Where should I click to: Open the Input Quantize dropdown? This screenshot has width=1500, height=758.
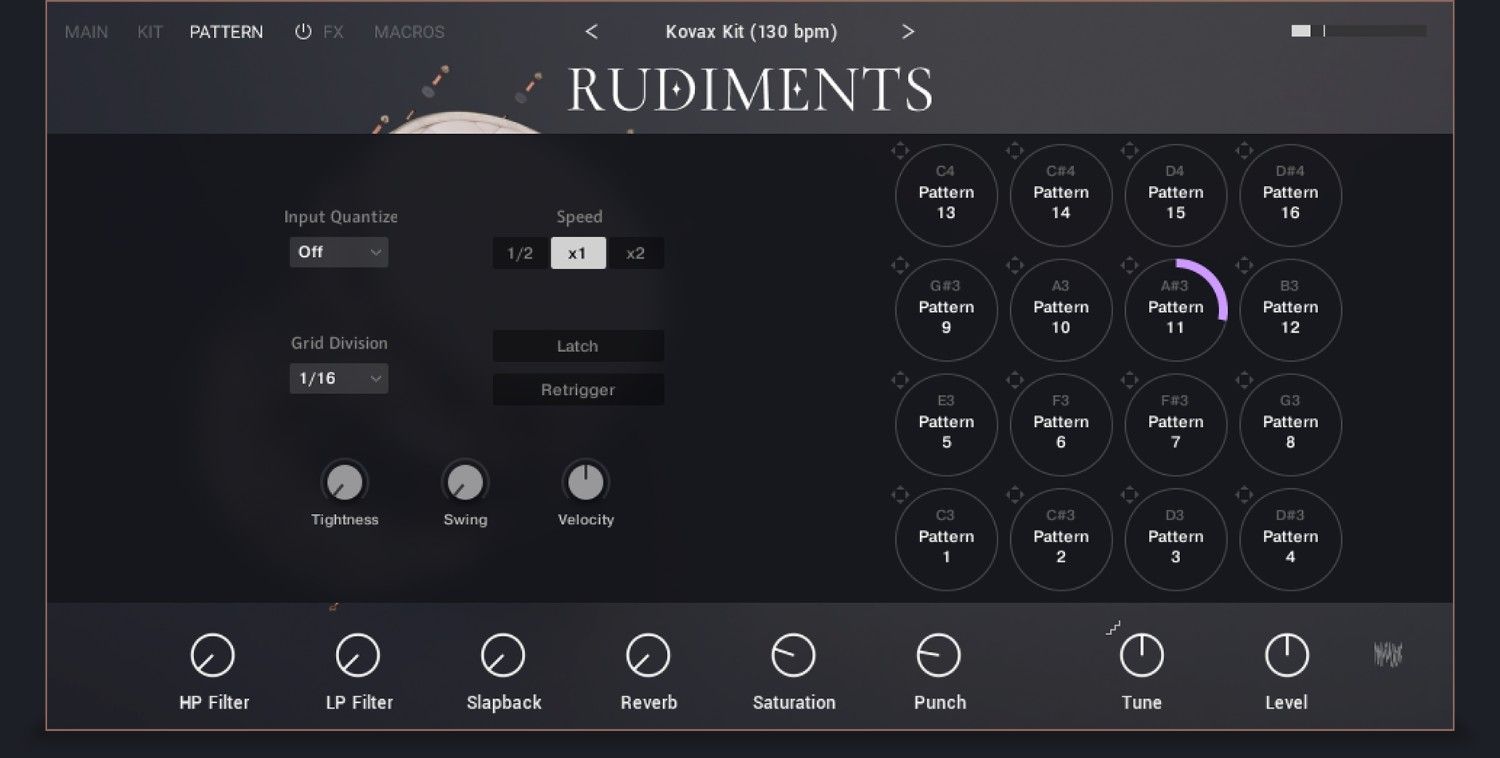tap(338, 252)
